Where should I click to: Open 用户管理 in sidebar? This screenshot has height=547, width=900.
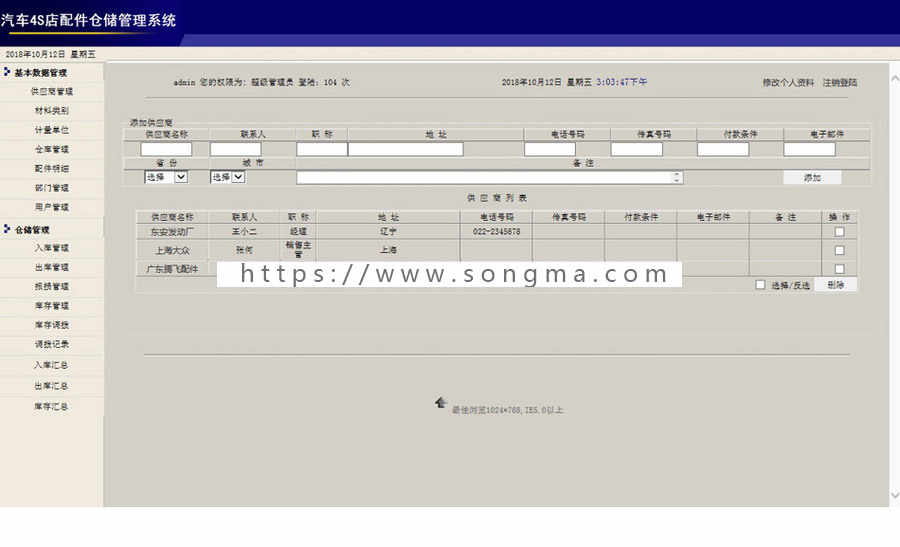coord(52,207)
